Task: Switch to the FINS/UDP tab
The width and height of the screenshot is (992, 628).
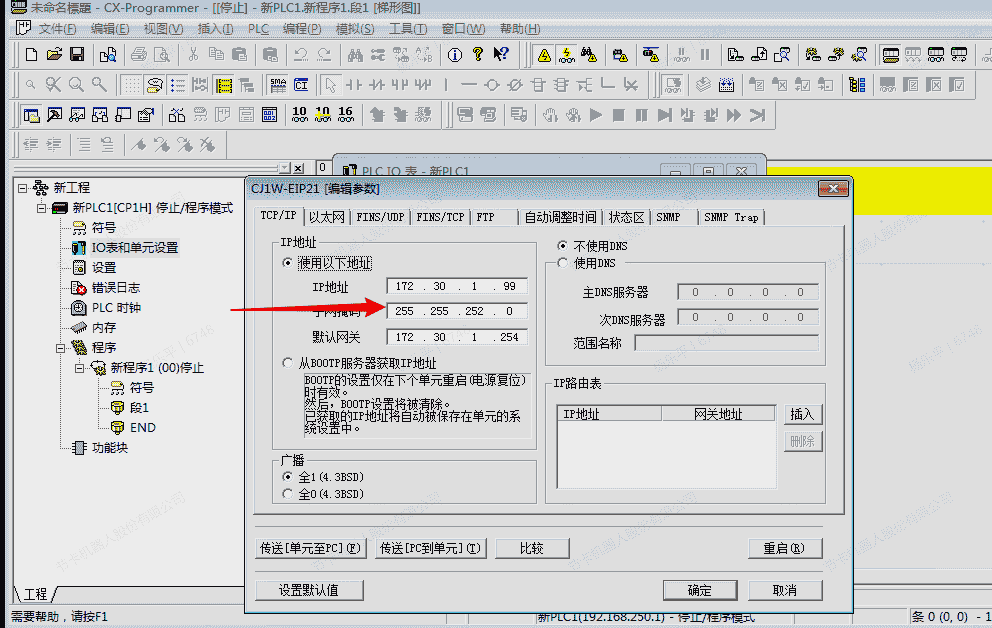Action: click(x=380, y=217)
